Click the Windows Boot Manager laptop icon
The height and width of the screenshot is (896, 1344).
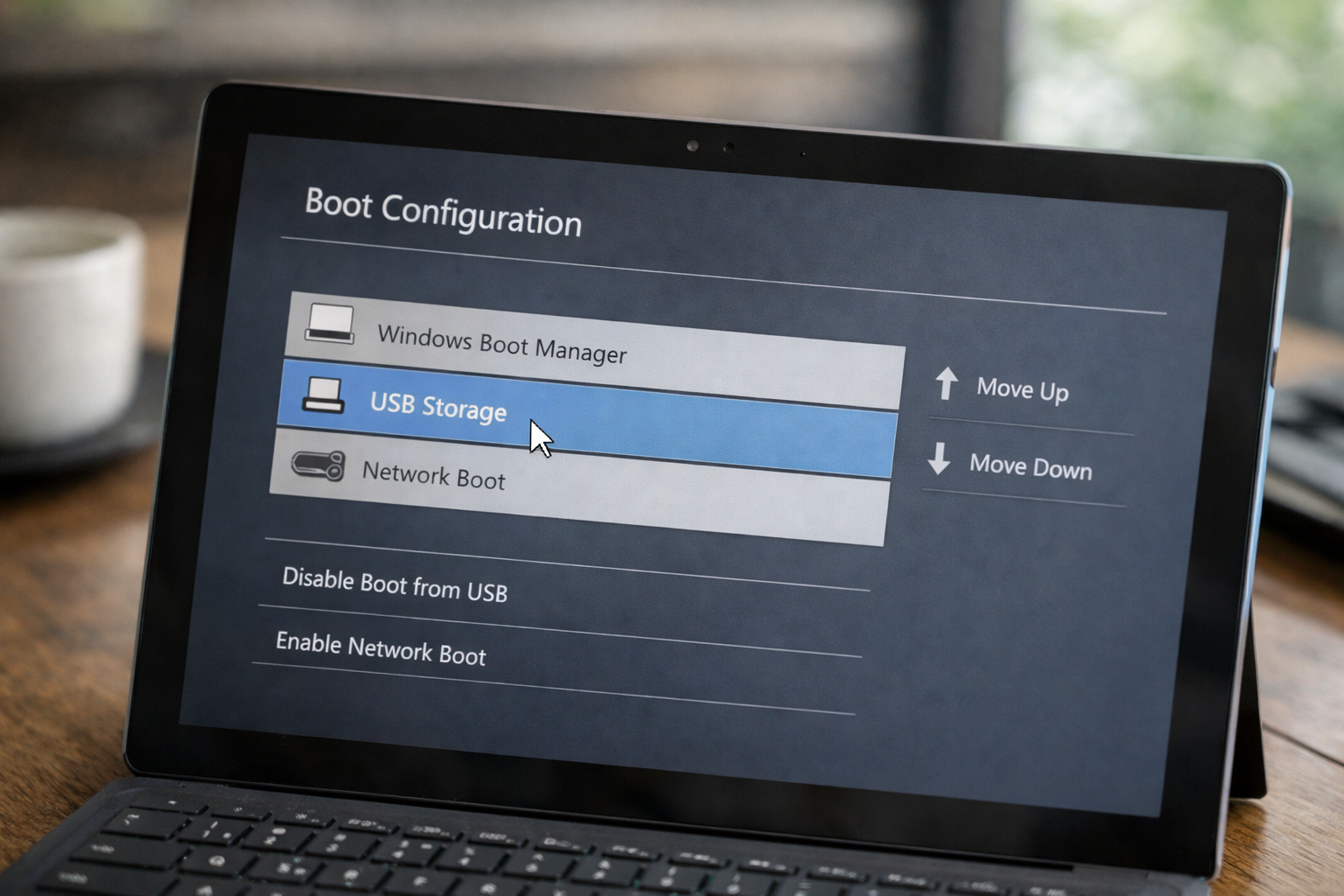click(330, 324)
